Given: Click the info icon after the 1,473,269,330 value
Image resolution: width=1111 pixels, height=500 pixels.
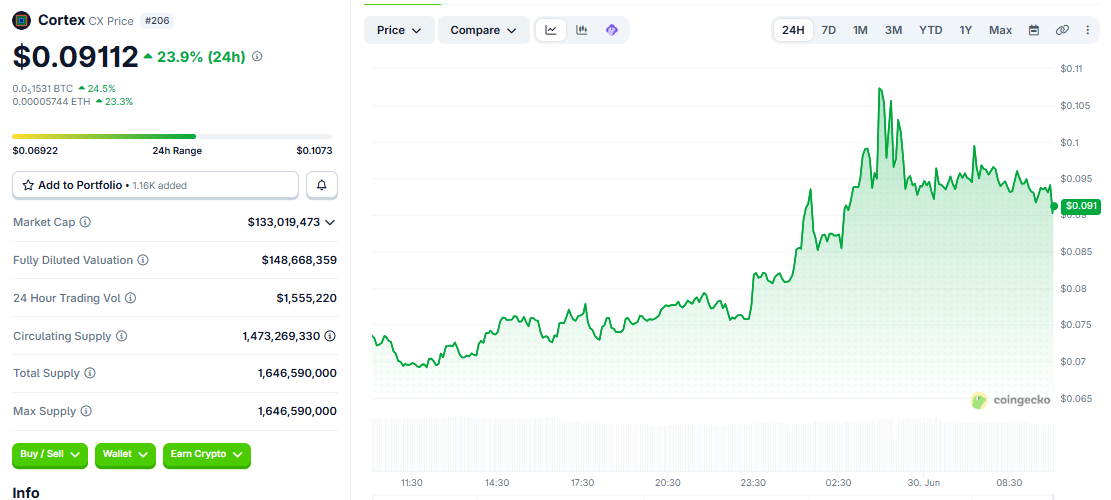Looking at the screenshot, I should (330, 336).
